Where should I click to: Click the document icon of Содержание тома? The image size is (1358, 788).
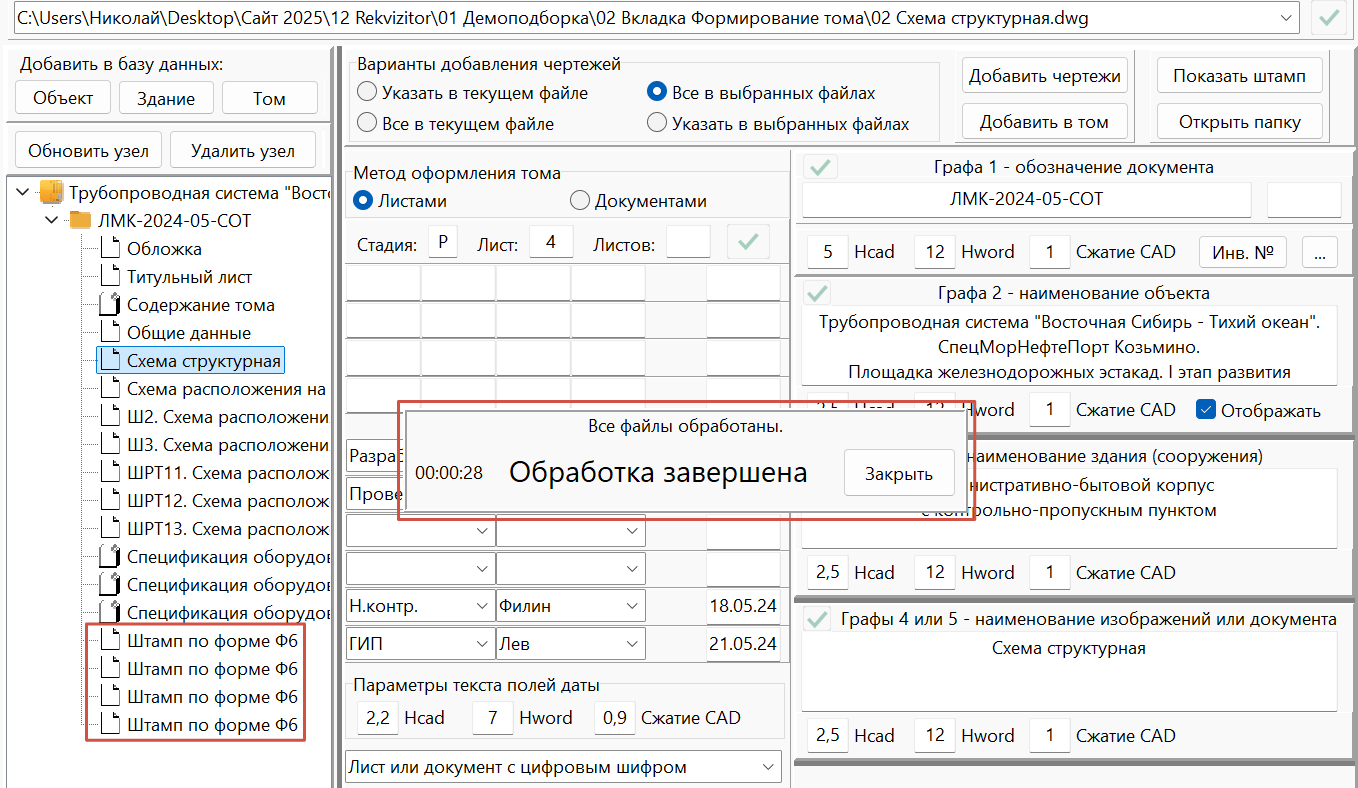(x=109, y=304)
